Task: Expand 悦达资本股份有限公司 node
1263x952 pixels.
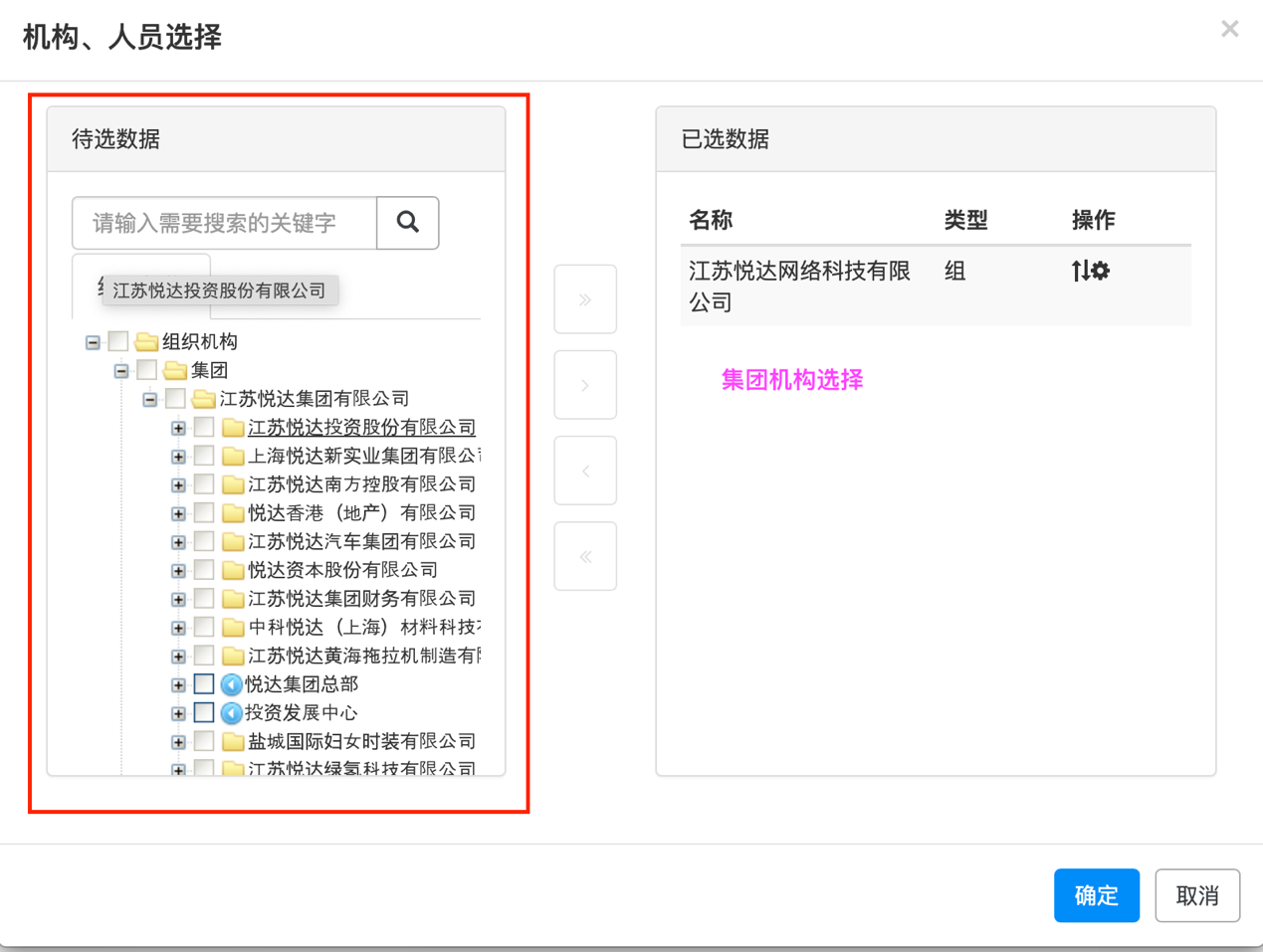Action: click(x=179, y=569)
